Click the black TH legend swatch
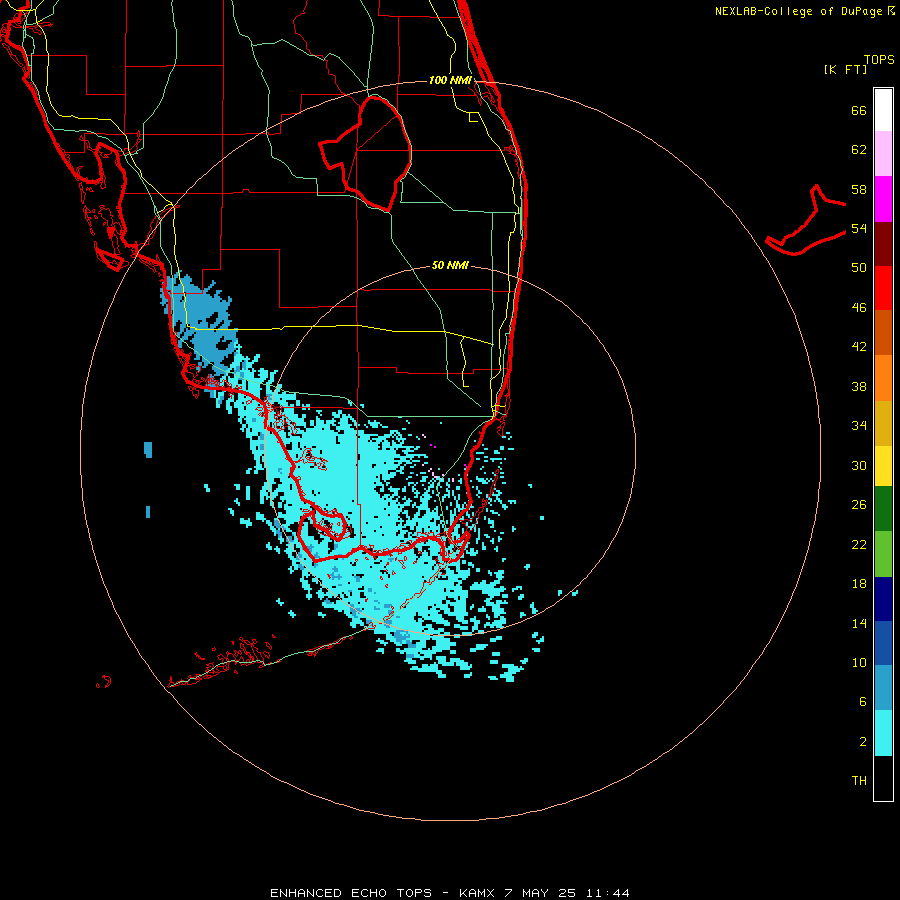The height and width of the screenshot is (900, 900). tap(883, 778)
